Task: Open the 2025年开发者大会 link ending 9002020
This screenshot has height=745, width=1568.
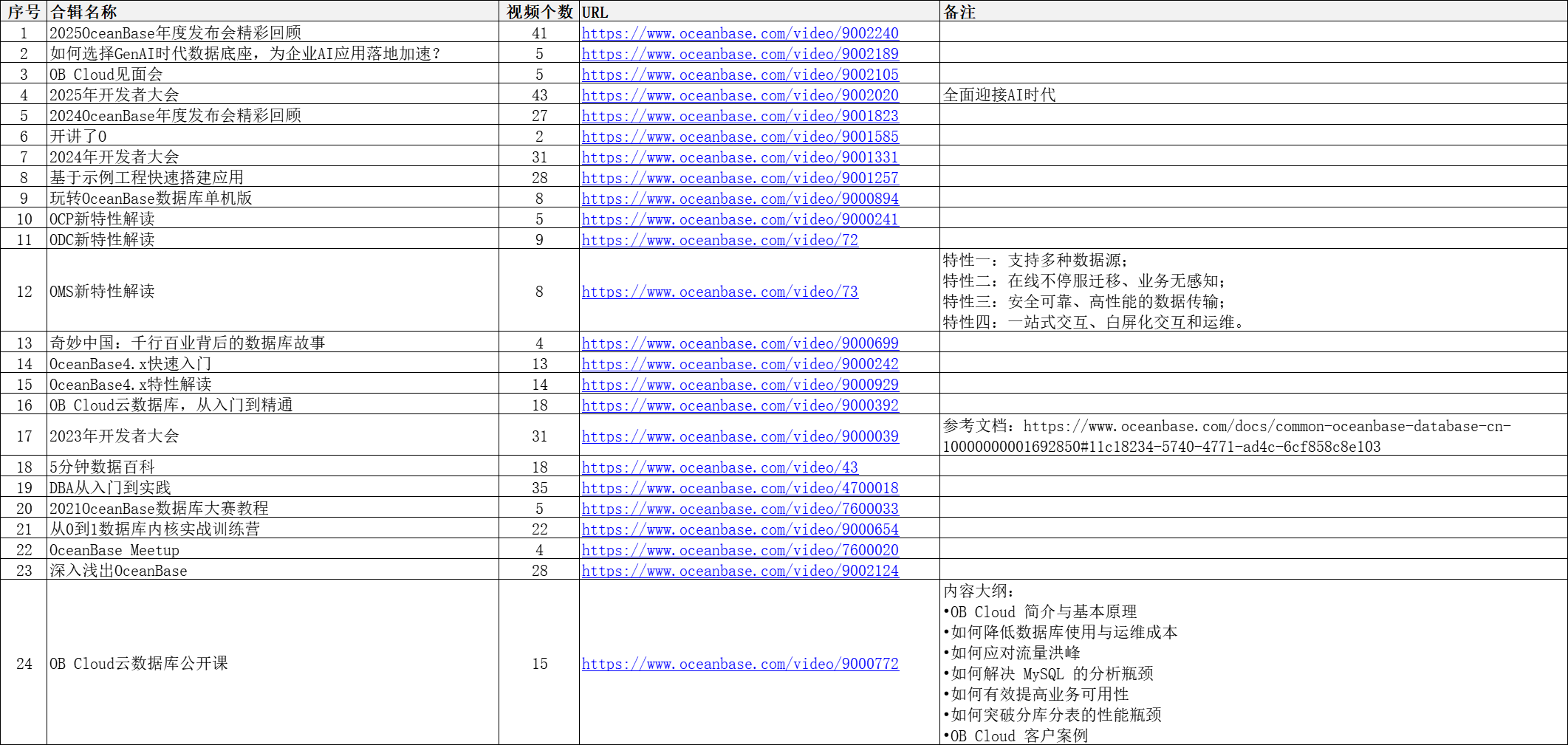Action: (739, 95)
